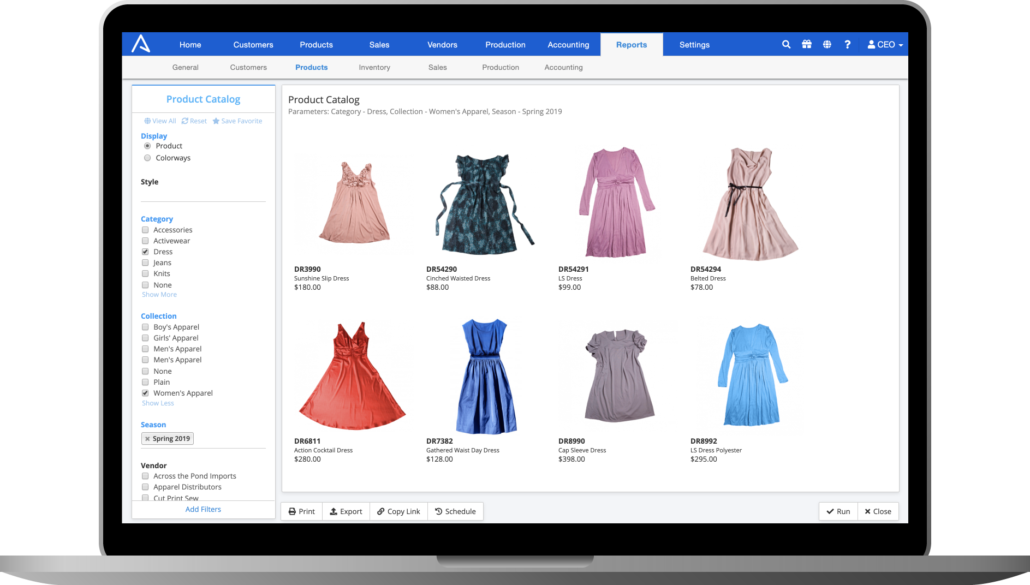The image size is (1030, 585).
Task: Check the Boy's Apparel collection
Action: click(145, 327)
